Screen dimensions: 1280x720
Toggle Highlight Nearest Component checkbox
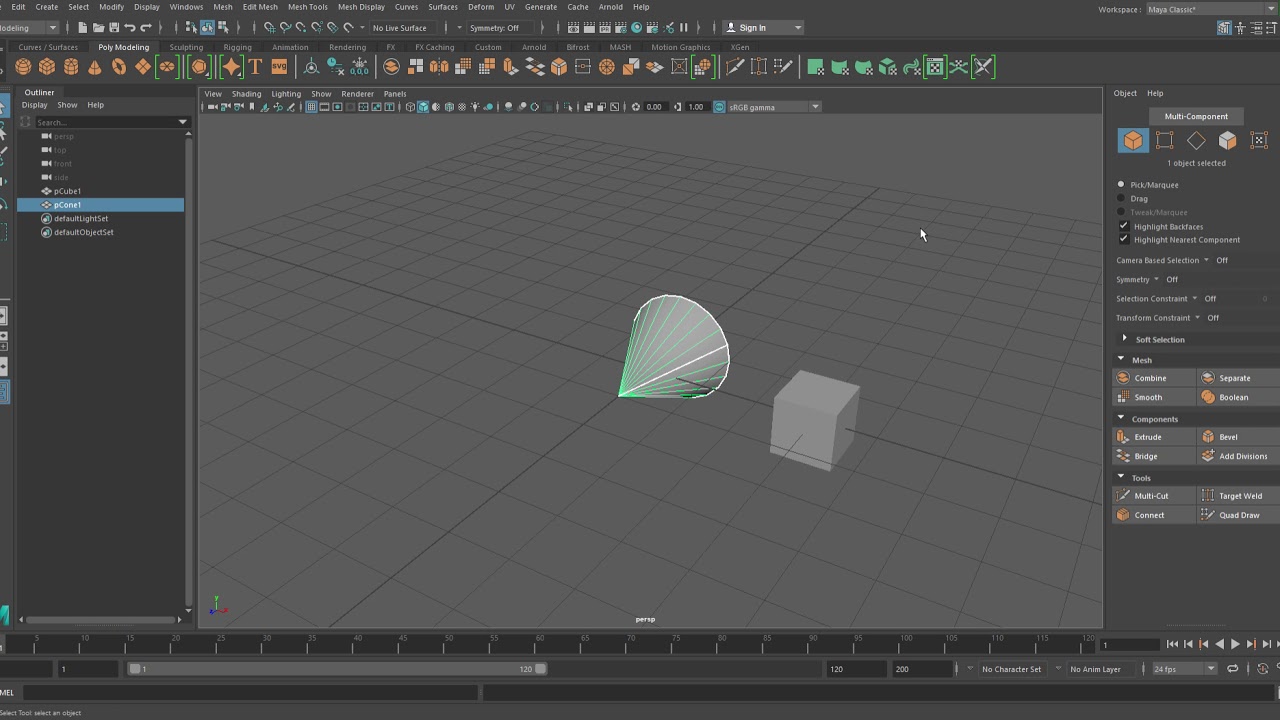tap(1123, 240)
